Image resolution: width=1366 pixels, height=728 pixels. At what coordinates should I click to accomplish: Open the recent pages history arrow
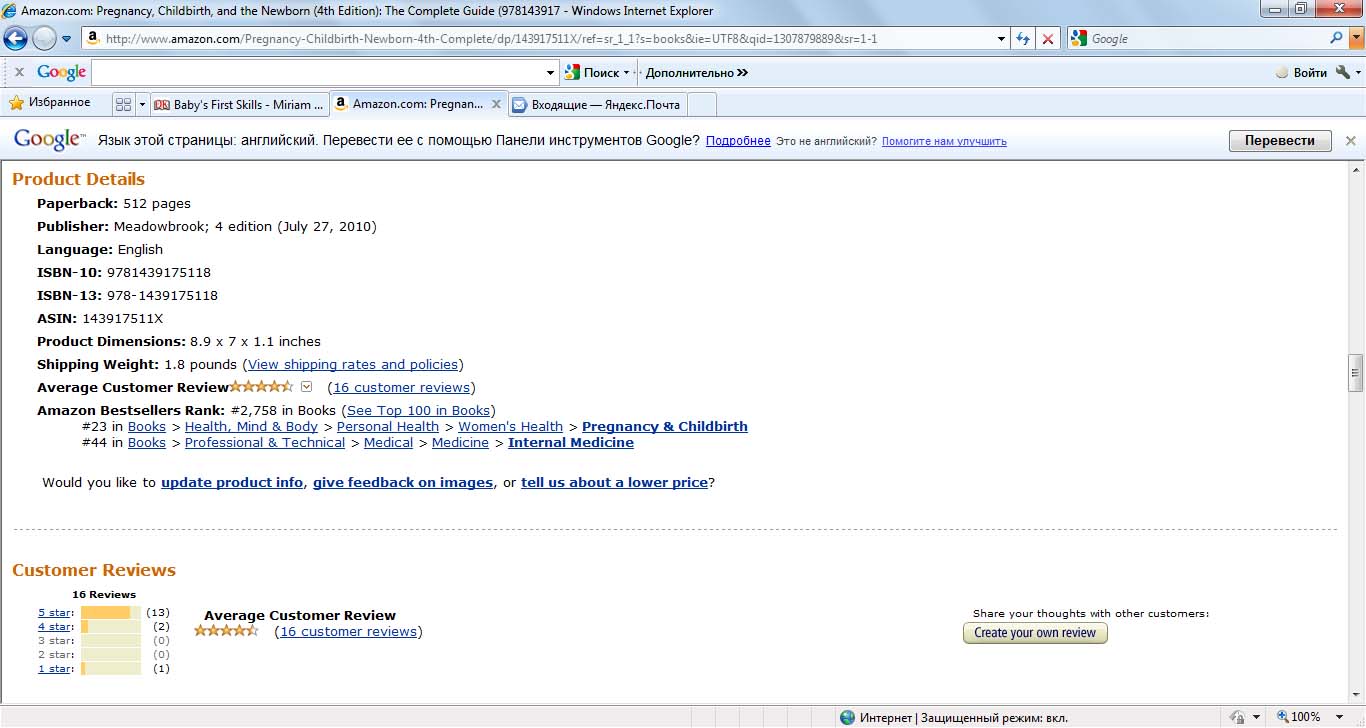coord(66,39)
